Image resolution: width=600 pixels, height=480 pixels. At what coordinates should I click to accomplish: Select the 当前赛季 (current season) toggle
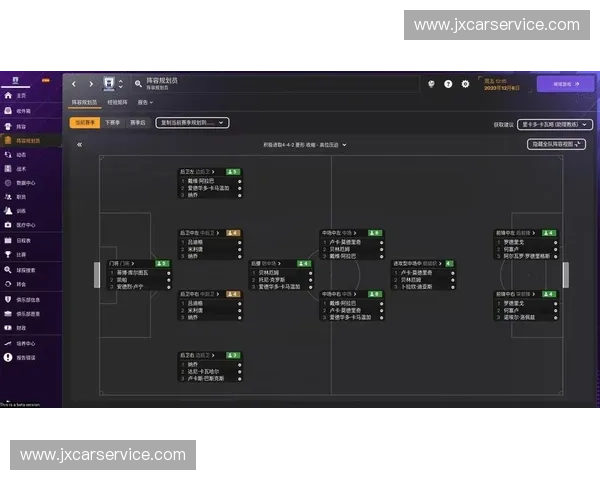[84, 123]
